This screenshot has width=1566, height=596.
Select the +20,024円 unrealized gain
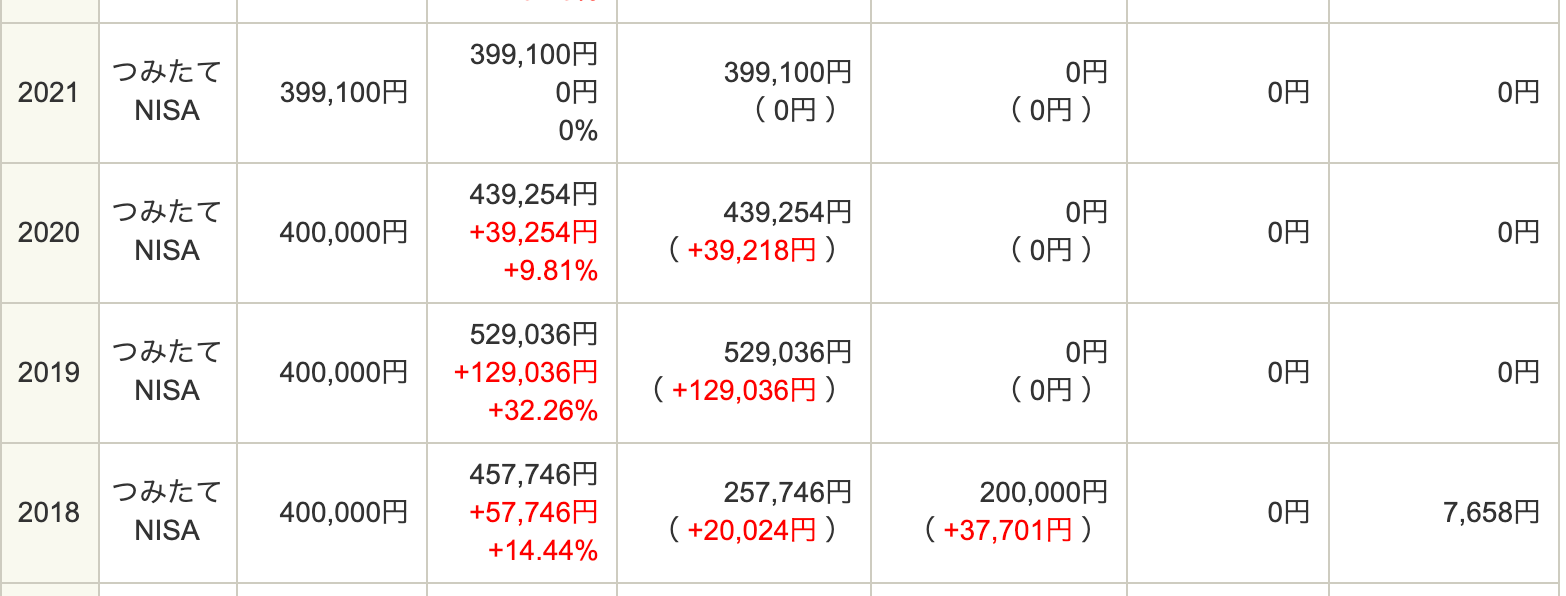751,531
